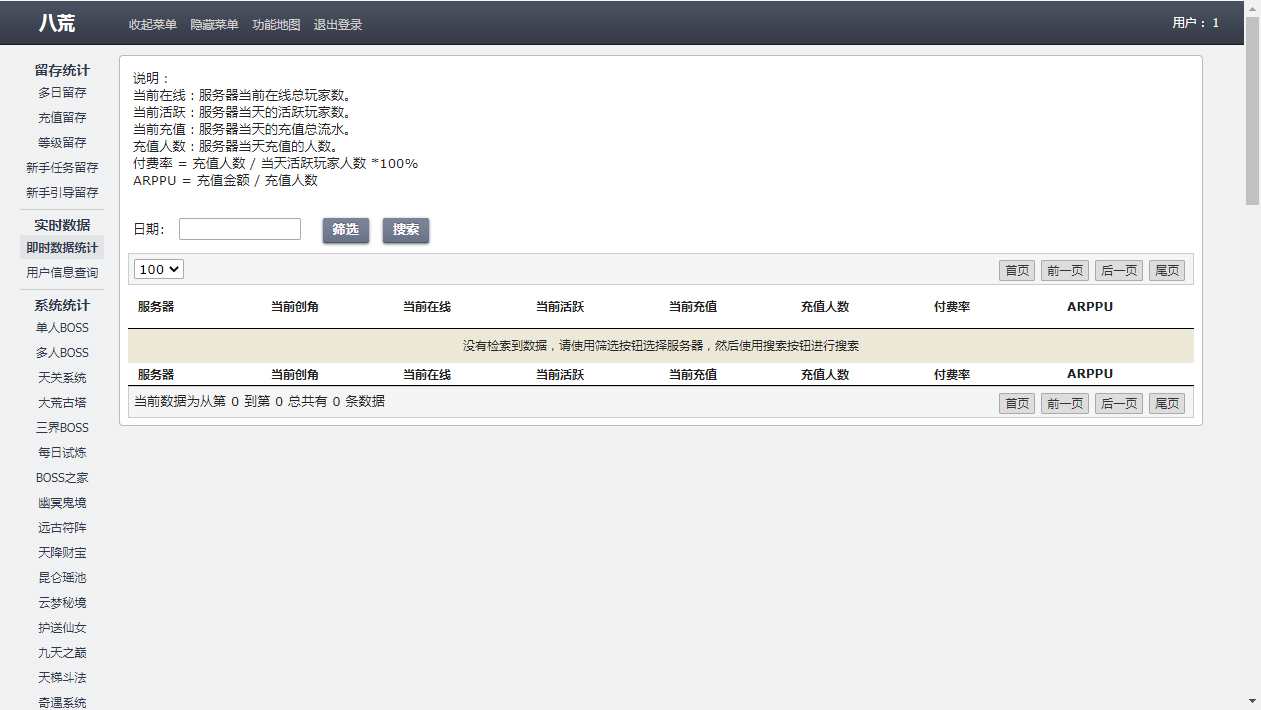This screenshot has width=1261, height=710.
Task: Open the 等级留存 statistics page
Action: [64, 142]
